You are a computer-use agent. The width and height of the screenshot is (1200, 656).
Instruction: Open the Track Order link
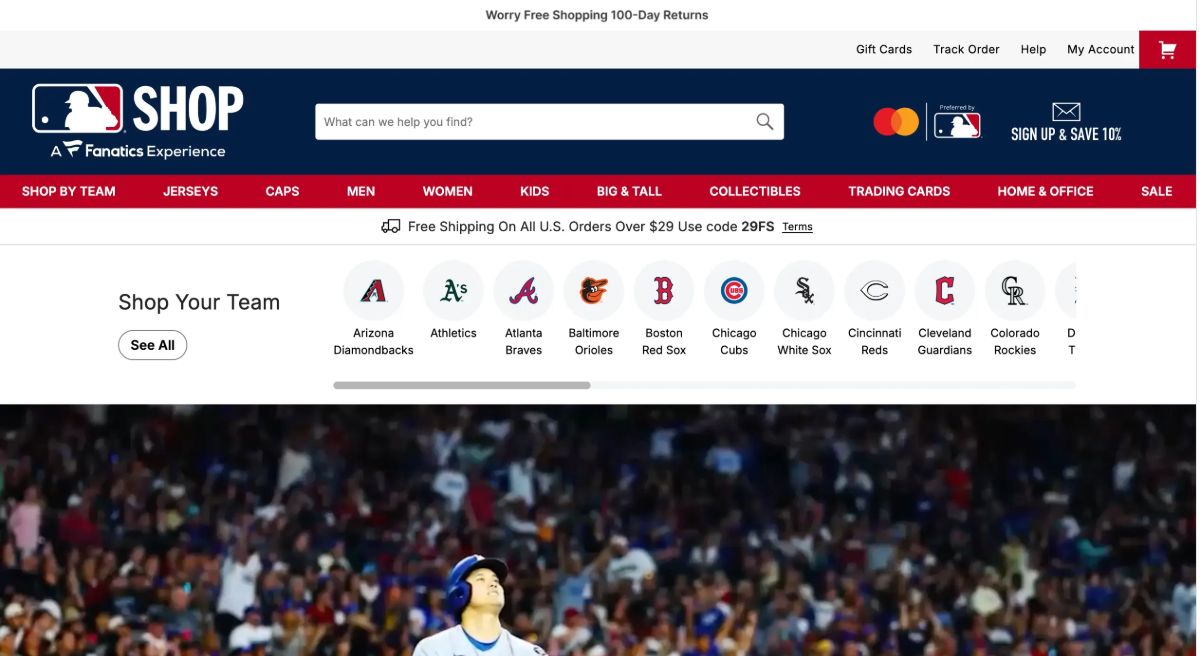tap(966, 49)
